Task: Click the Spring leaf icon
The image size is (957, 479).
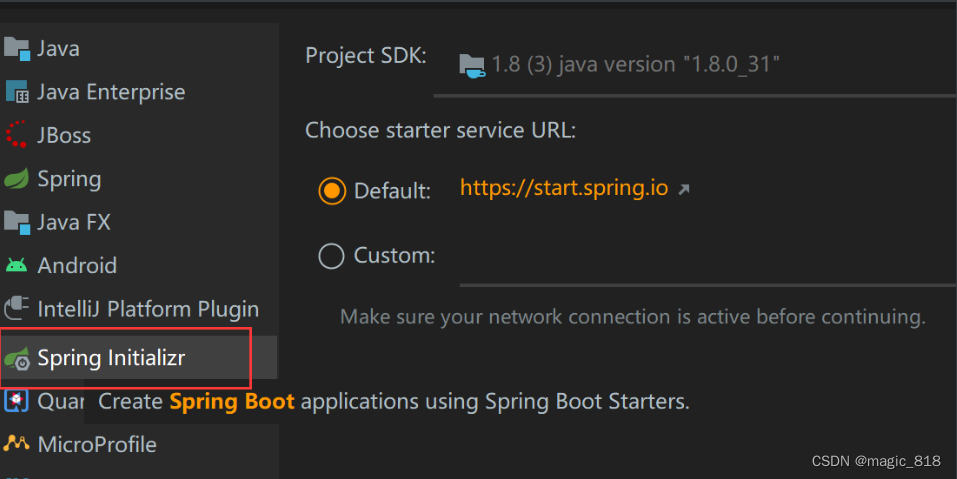Action: pyautogui.click(x=16, y=179)
